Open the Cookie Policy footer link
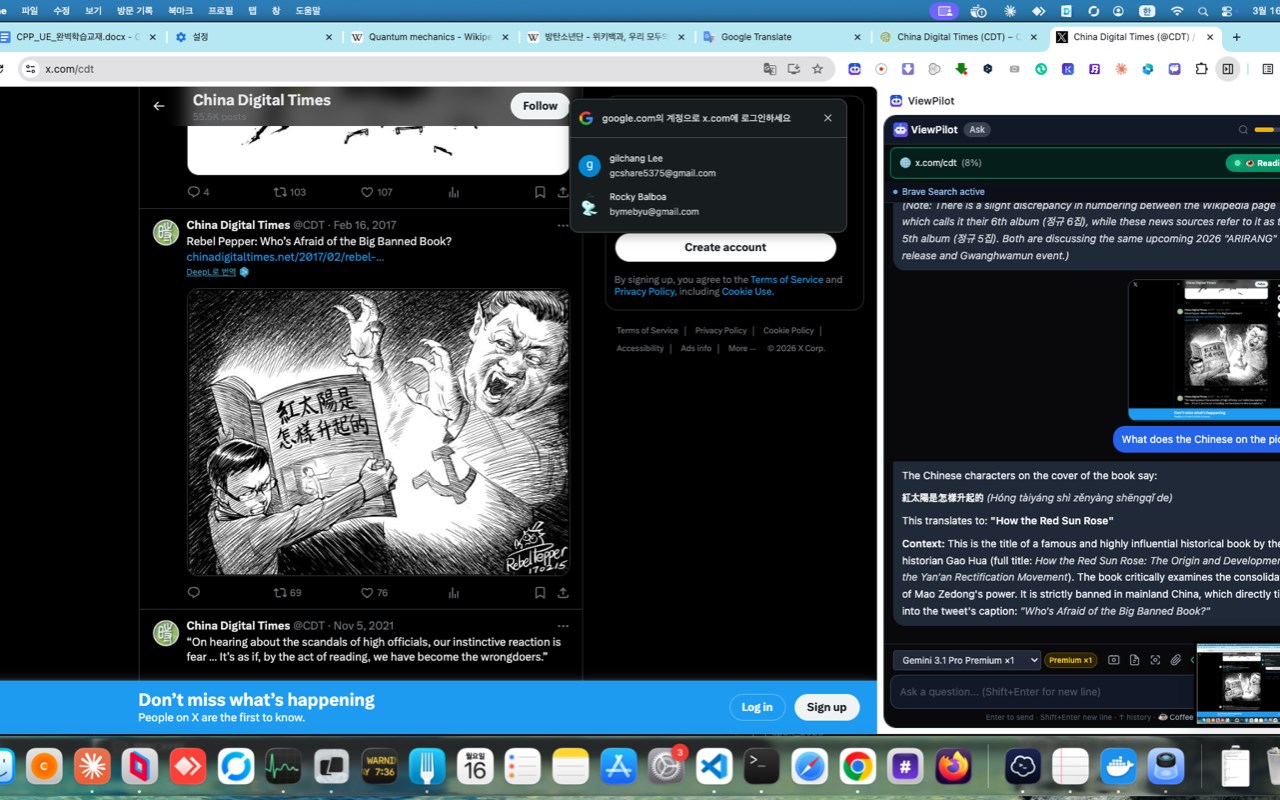 point(788,331)
